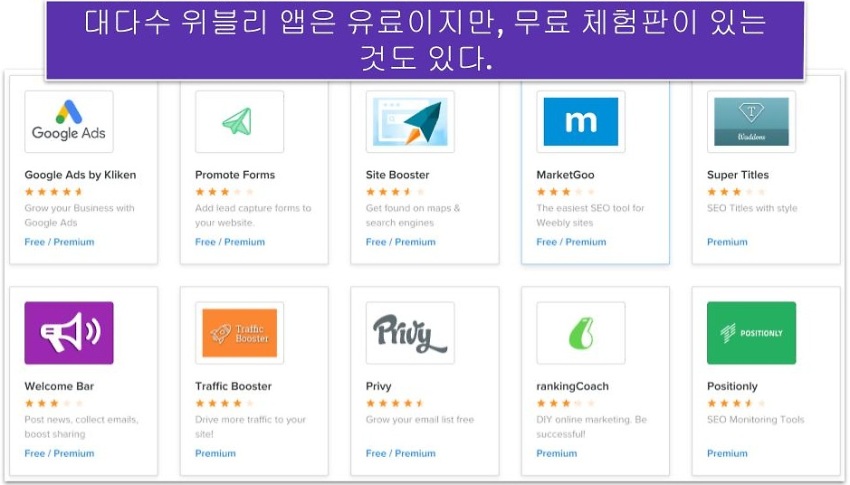Click 'Drive more traffic to your site!' text
This screenshot has height=485, width=850.
click(250, 426)
